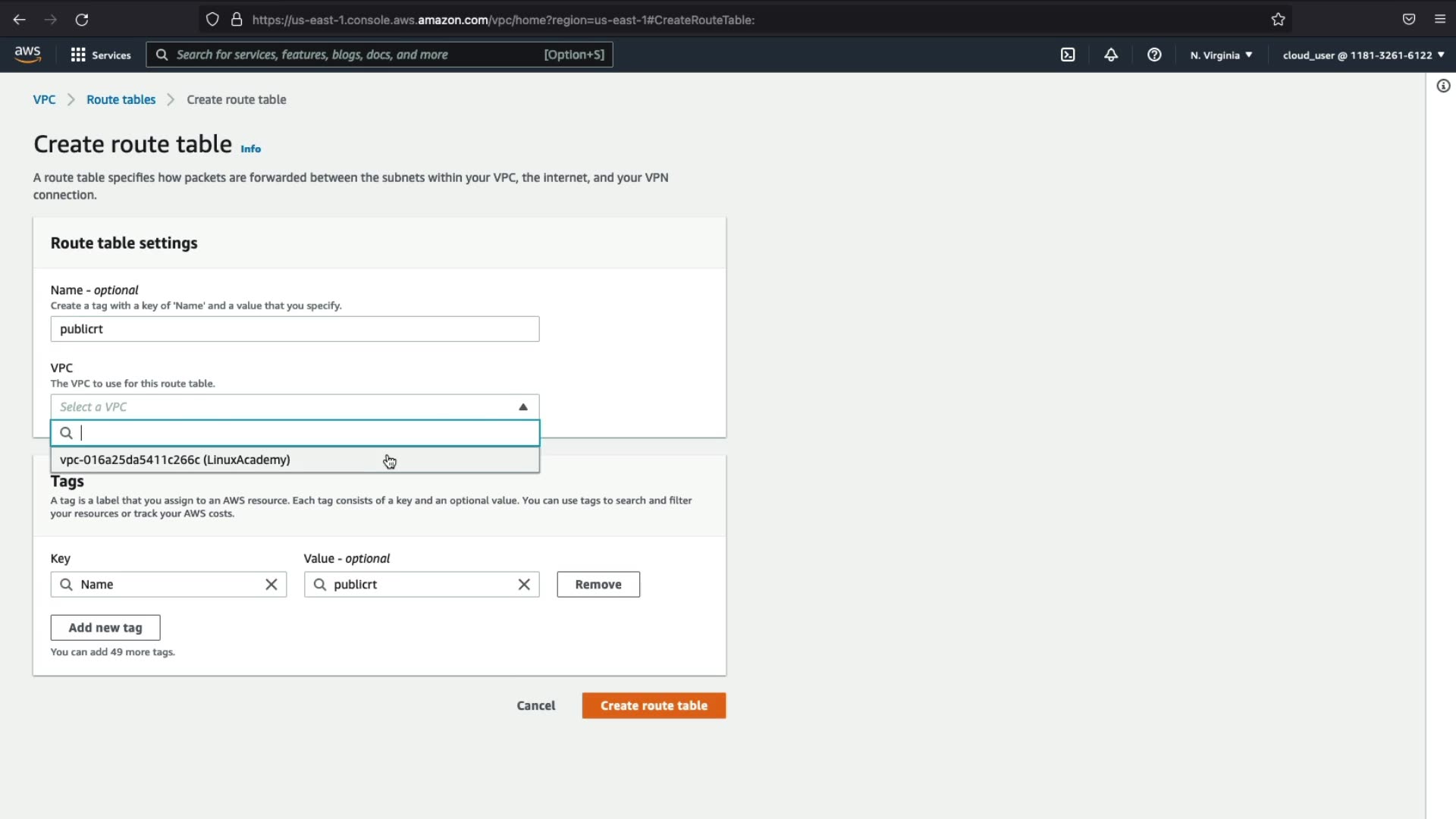This screenshot has width=1456, height=819.
Task: Click the Remove tag button
Action: point(598,585)
